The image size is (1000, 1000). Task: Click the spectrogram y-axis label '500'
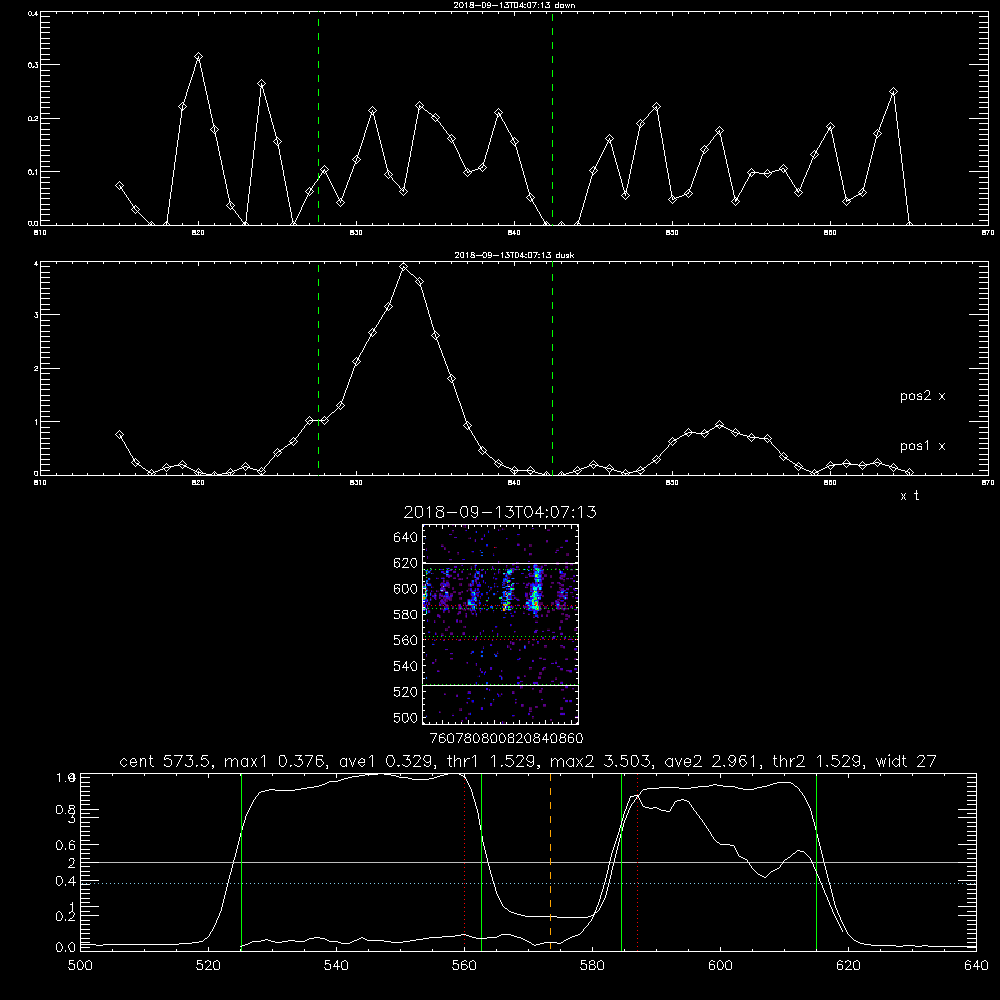click(406, 717)
